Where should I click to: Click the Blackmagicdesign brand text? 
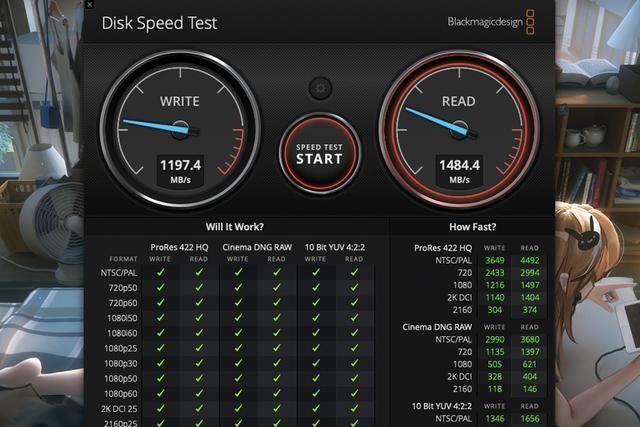484,22
